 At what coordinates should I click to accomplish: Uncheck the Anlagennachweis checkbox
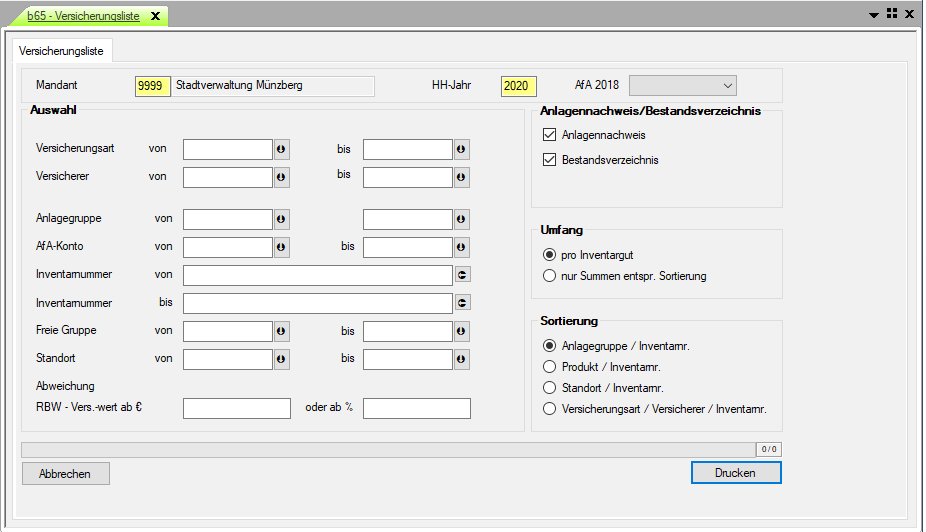coord(548,135)
